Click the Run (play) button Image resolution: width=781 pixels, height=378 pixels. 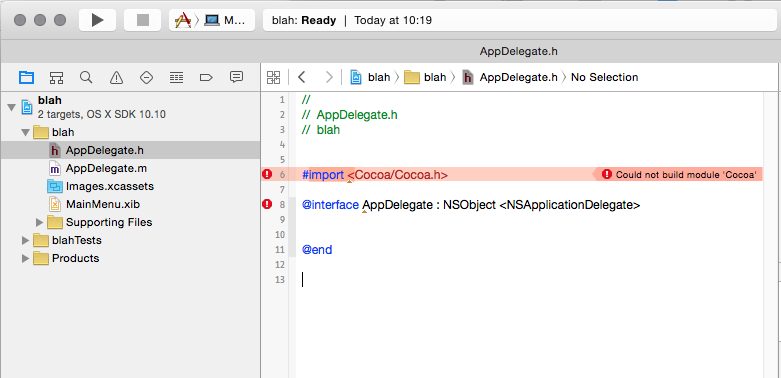tap(98, 20)
